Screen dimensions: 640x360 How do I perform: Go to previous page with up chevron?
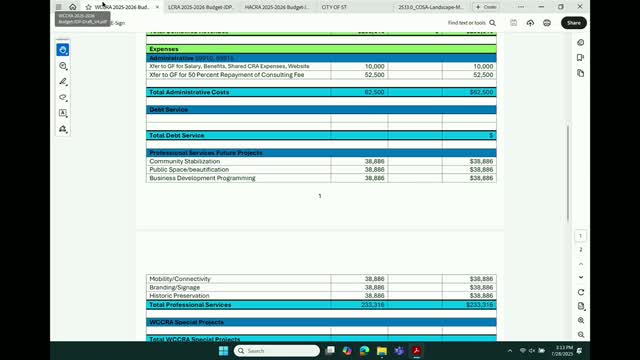[x=581, y=264]
